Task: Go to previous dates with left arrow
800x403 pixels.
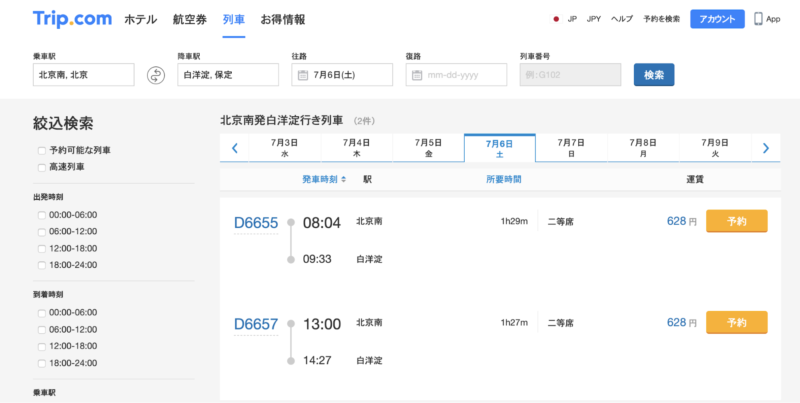Action: click(x=235, y=148)
